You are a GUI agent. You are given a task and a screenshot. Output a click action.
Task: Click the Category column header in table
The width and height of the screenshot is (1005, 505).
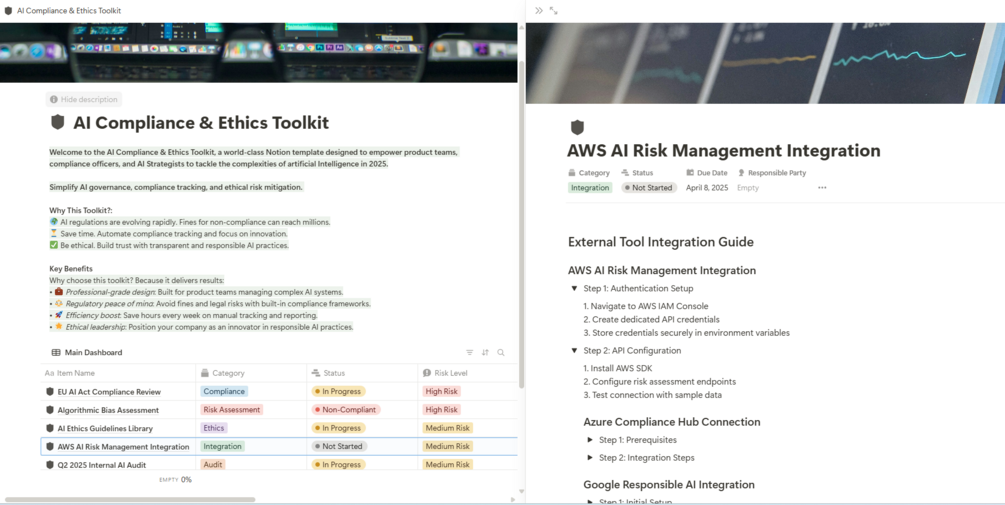coord(251,373)
